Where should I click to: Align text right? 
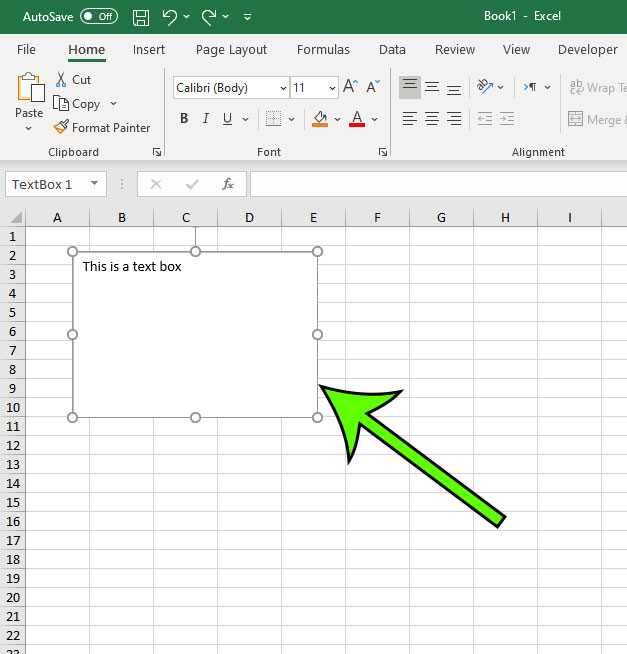pos(454,119)
